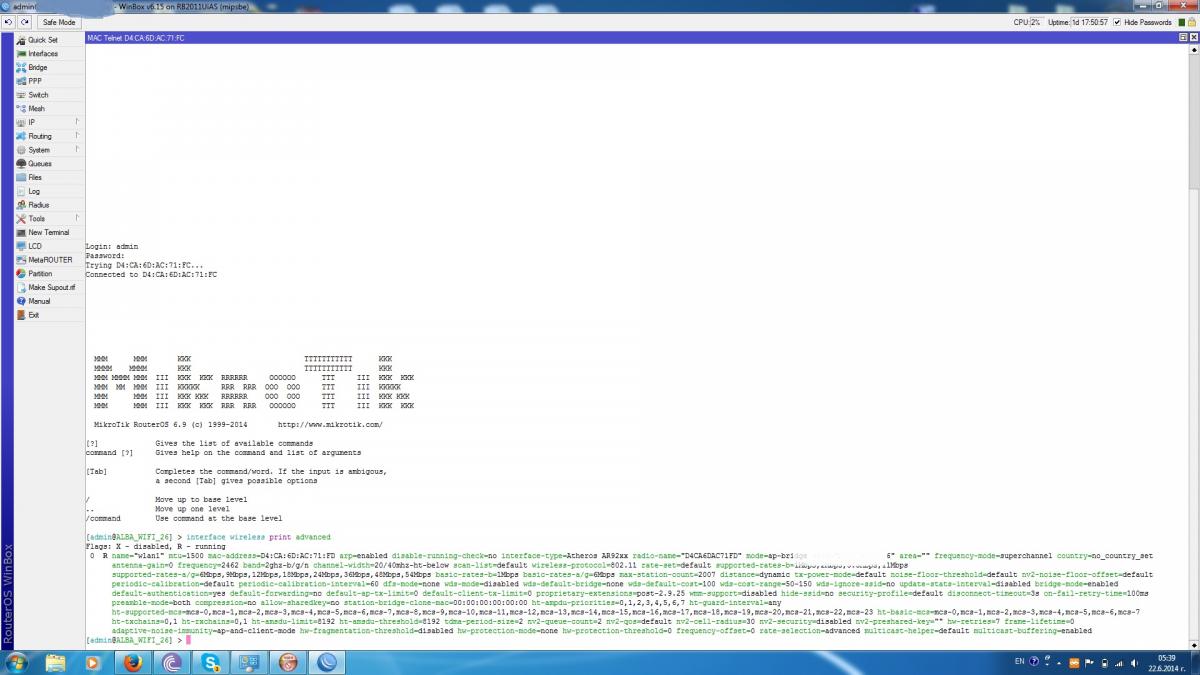Open the Bridge settings

coord(37,67)
